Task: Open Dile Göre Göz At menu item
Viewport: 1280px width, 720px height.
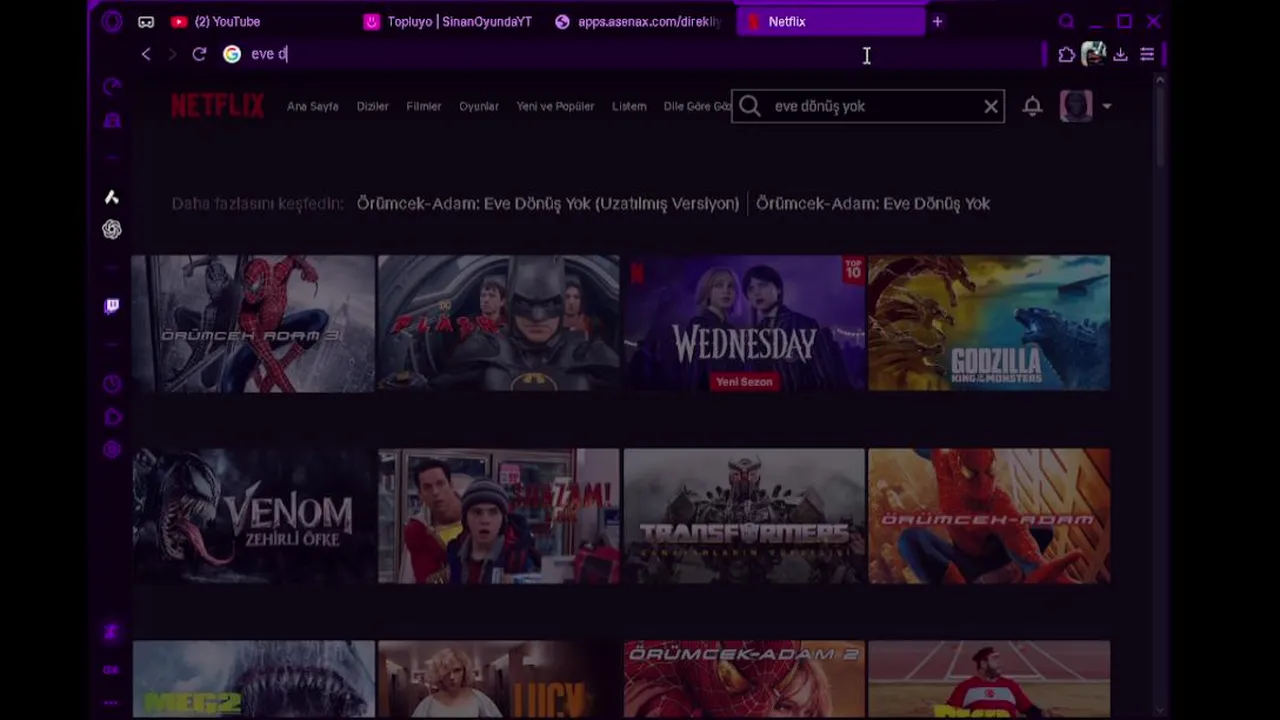Action: (697, 106)
